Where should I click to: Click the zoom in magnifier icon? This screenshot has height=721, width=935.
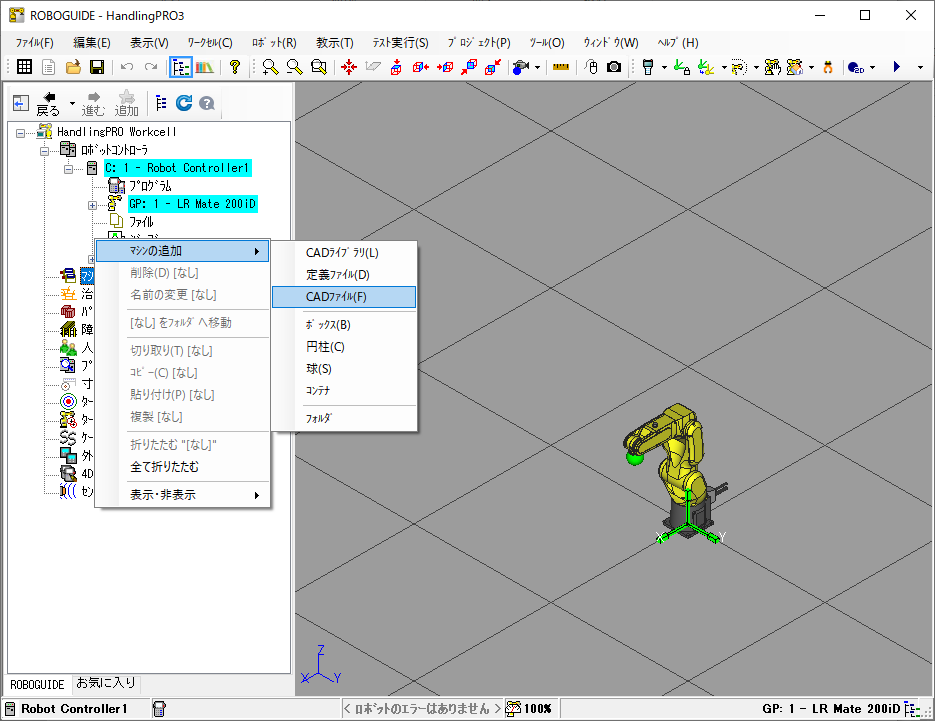click(270, 67)
